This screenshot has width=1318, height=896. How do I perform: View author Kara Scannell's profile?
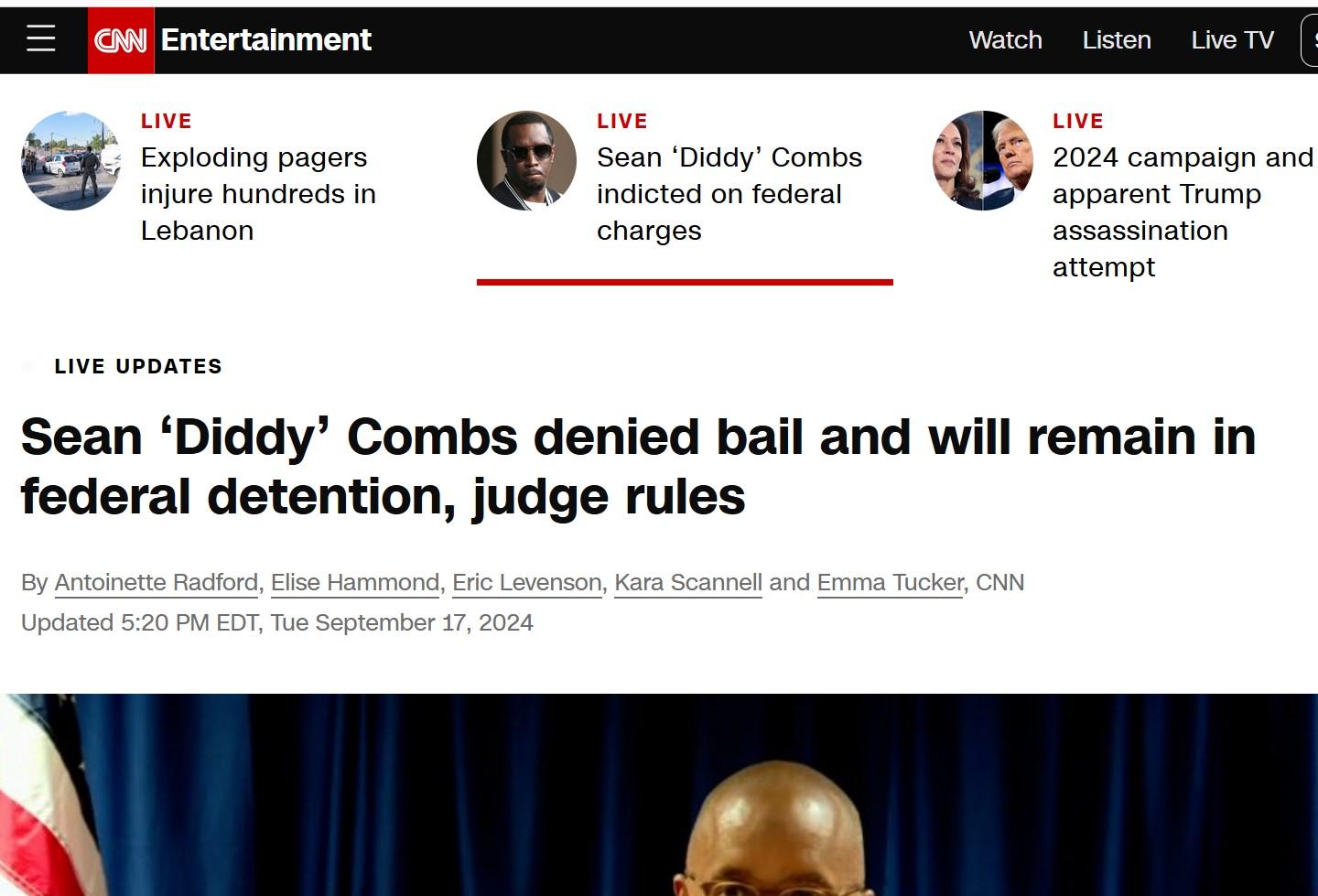(688, 582)
